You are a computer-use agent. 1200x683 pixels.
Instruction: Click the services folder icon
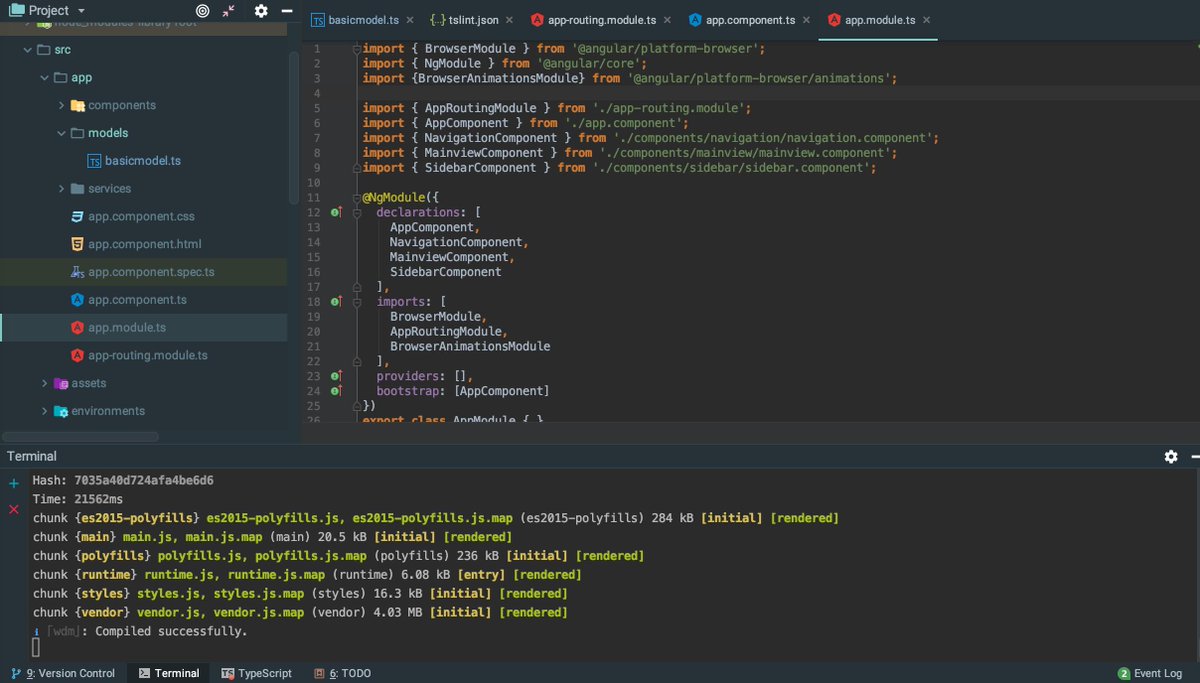(x=77, y=188)
